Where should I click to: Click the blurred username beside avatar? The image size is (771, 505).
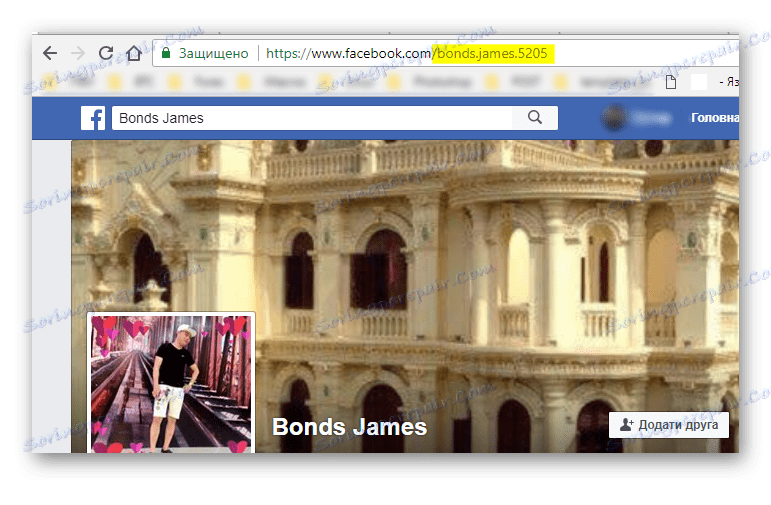[652, 118]
